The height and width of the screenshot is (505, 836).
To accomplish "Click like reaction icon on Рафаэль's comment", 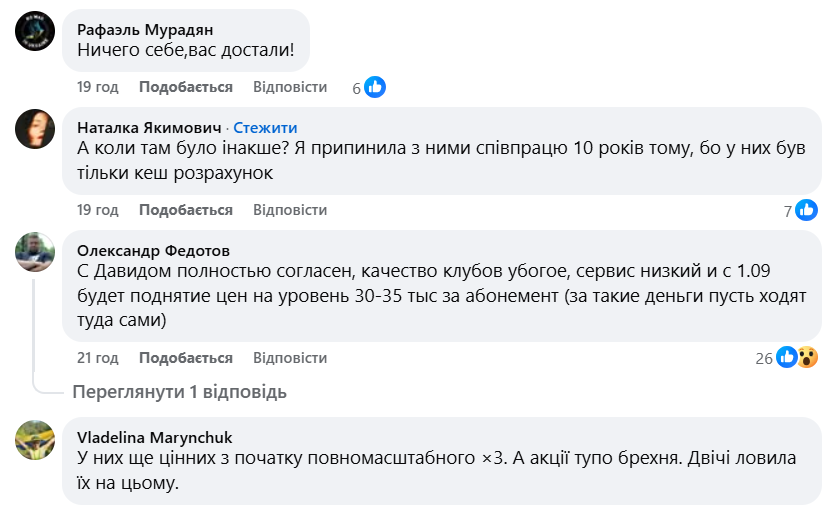I will click(x=375, y=87).
